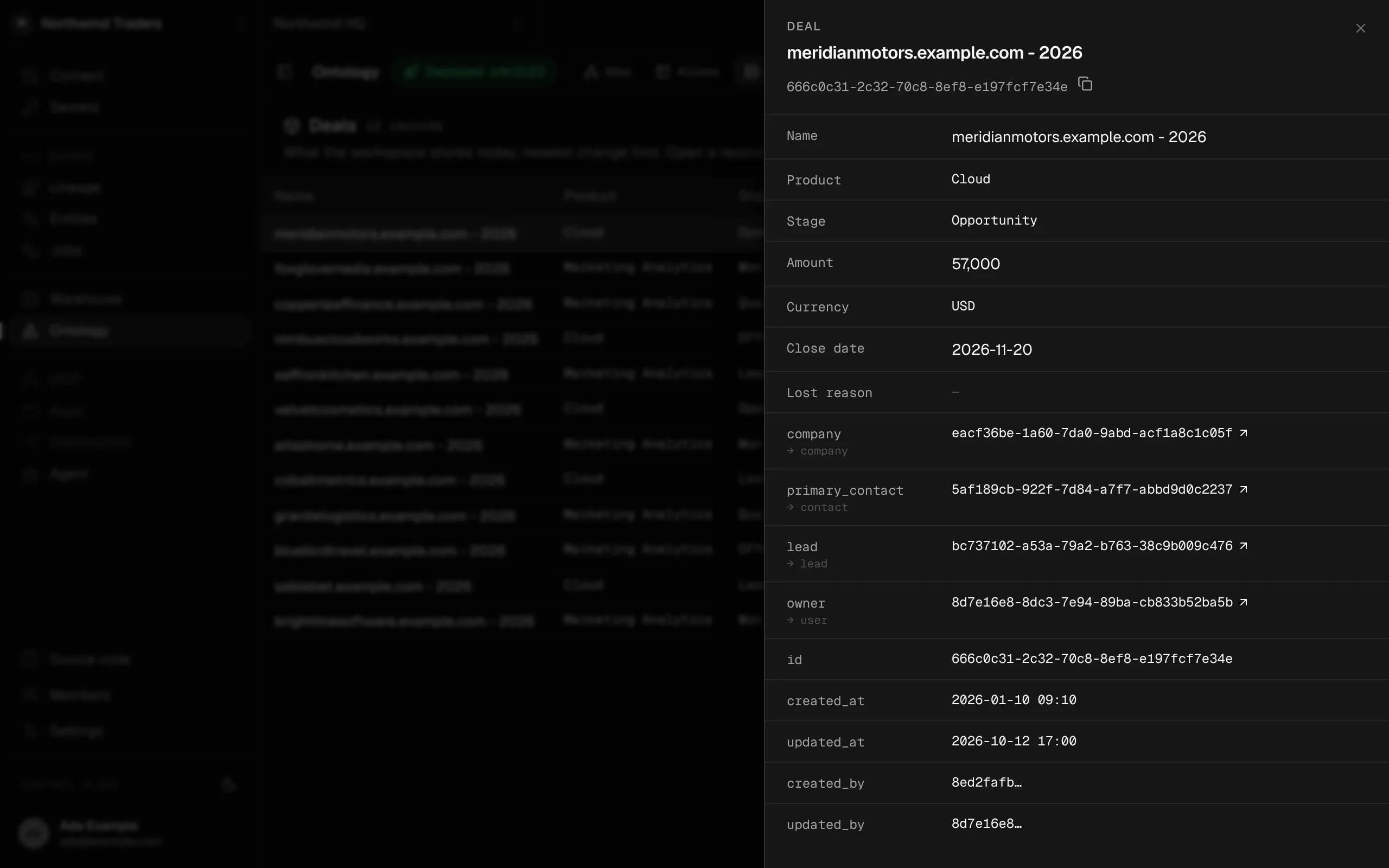1389x868 pixels.
Task: Select the updated_by value 8d7e16e8…
Action: 986,825
